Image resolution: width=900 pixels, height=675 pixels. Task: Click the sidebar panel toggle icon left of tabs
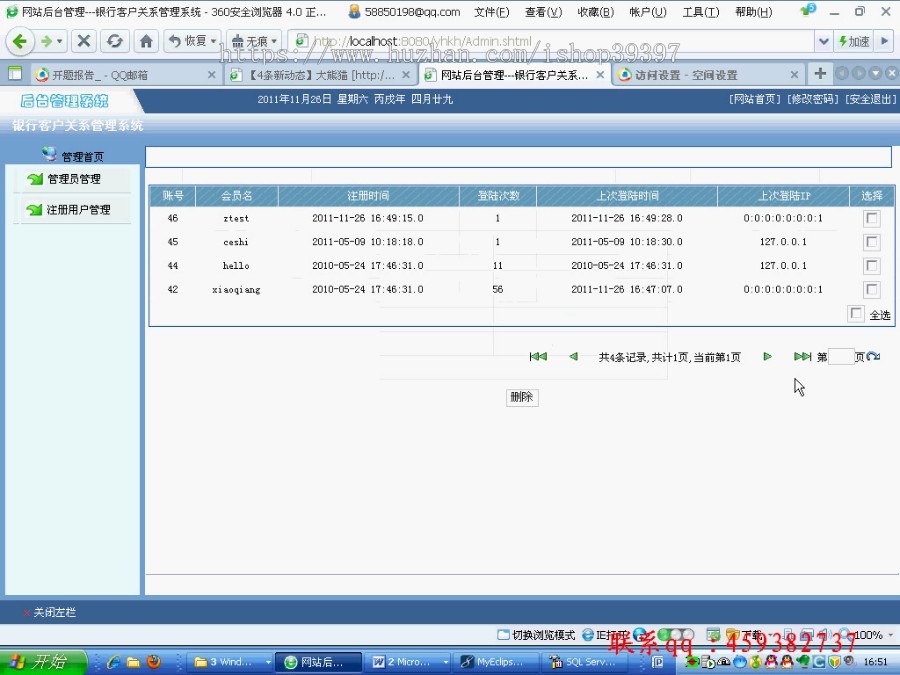(x=15, y=73)
